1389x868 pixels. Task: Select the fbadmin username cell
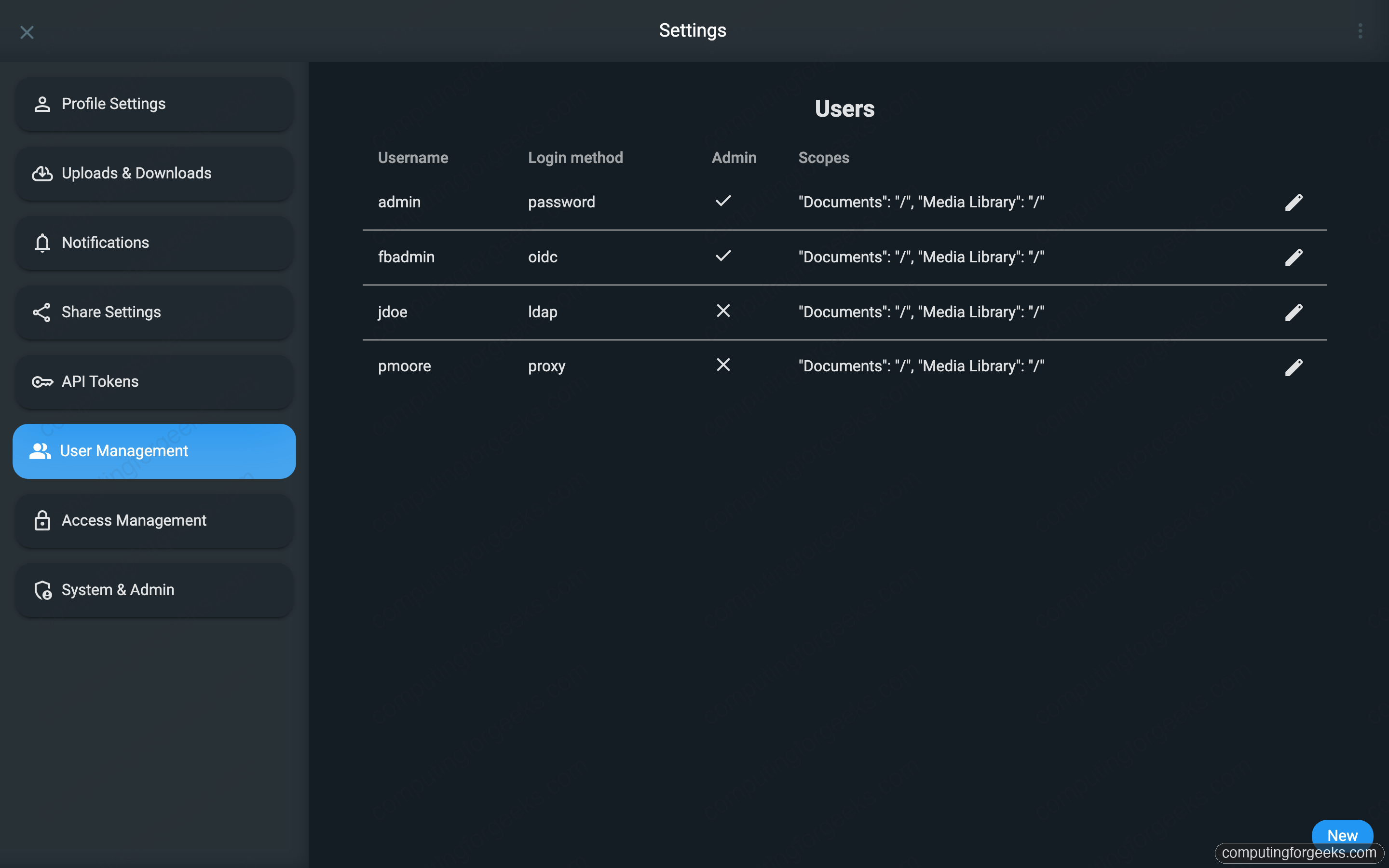pyautogui.click(x=406, y=257)
